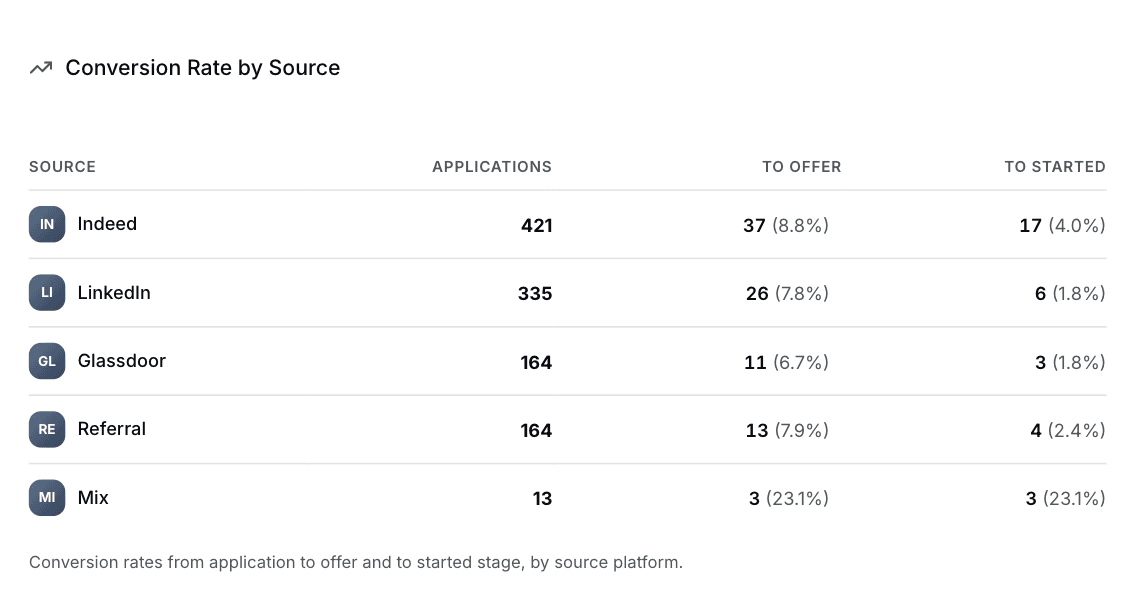Click Mix's to-started value 3 (23.1%)
Screen dimensions: 1138x604
(1065, 499)
